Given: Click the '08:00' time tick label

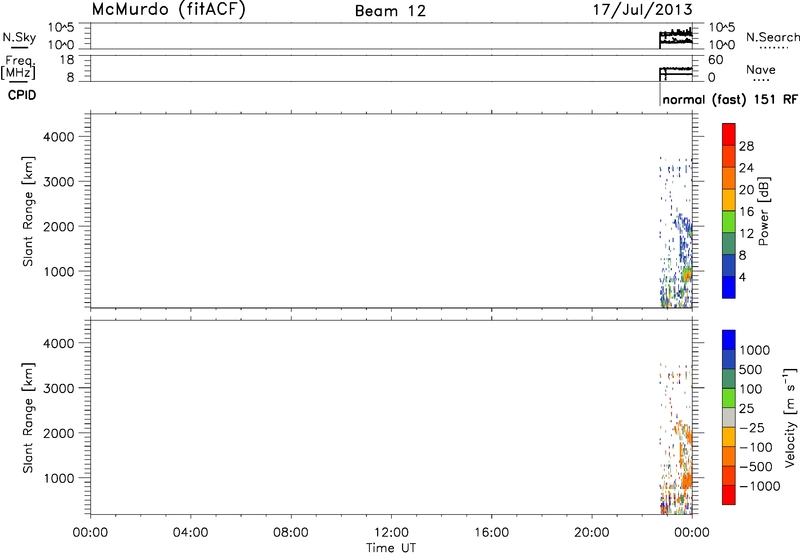Looking at the screenshot, I should coord(291,533).
